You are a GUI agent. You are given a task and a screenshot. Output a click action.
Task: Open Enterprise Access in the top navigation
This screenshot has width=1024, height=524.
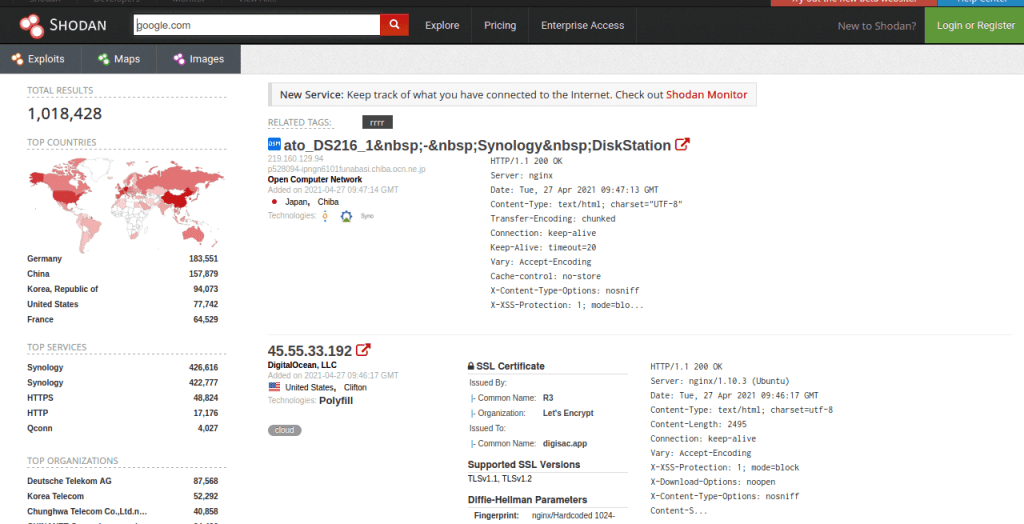[x=583, y=25]
